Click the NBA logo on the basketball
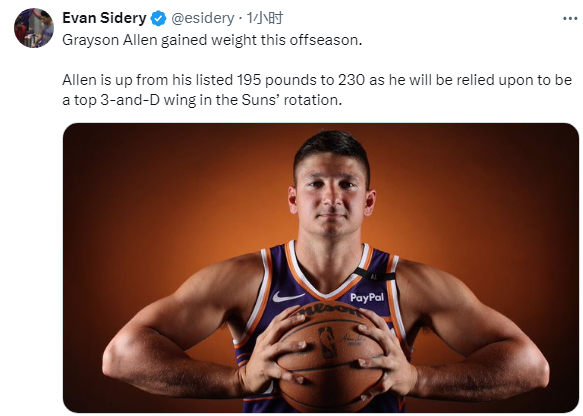Image resolution: width=583 pixels, height=416 pixels. coord(327,342)
